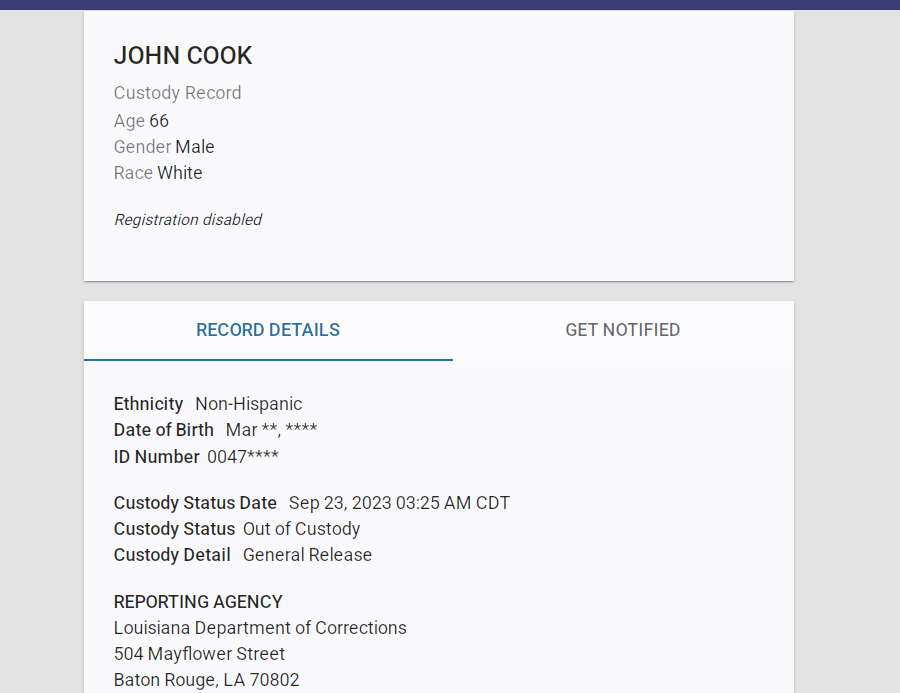Viewport: 900px width, 693px height.
Task: Click the 504 Mayflower Street address
Action: 199,654
